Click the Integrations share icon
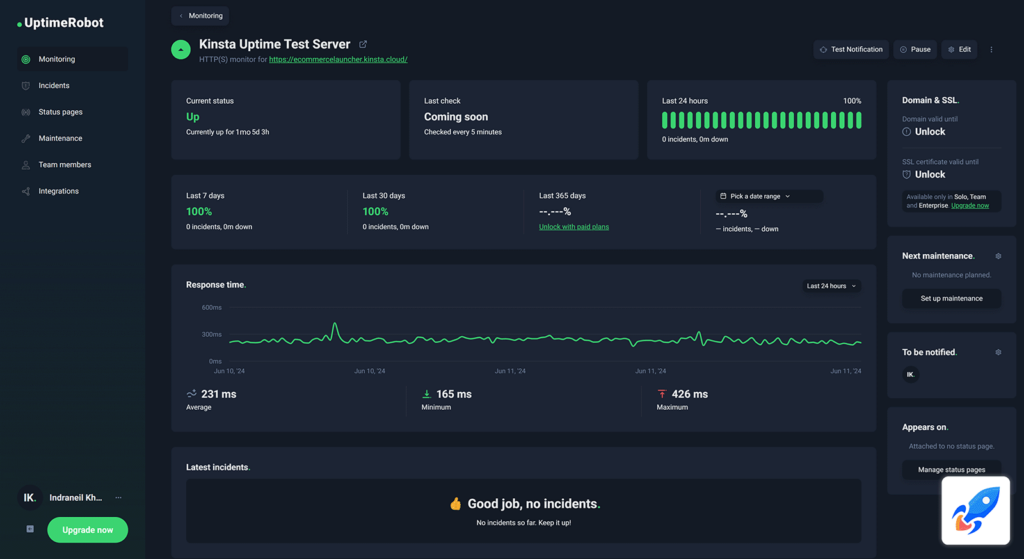Screen dimensions: 1024x559 26,191
